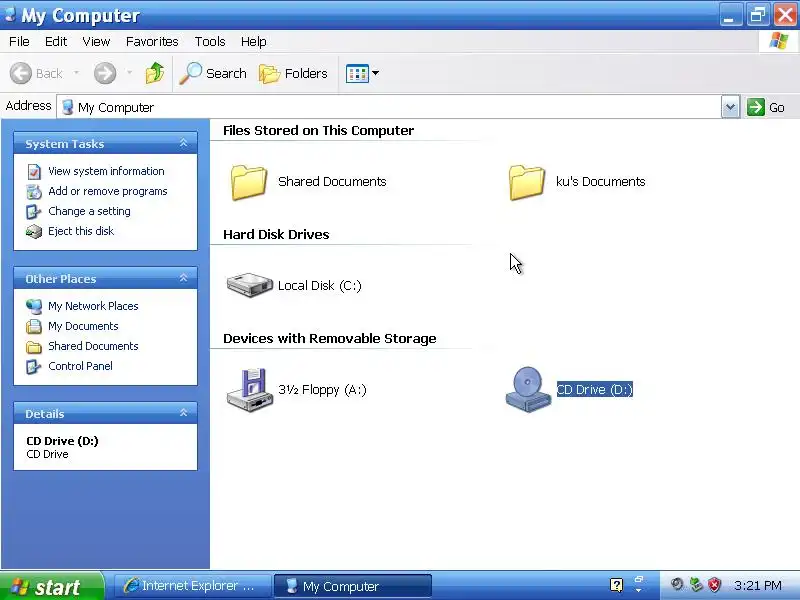Click the address bar My Computer icon
Screen dimensions: 800x600
(x=67, y=107)
